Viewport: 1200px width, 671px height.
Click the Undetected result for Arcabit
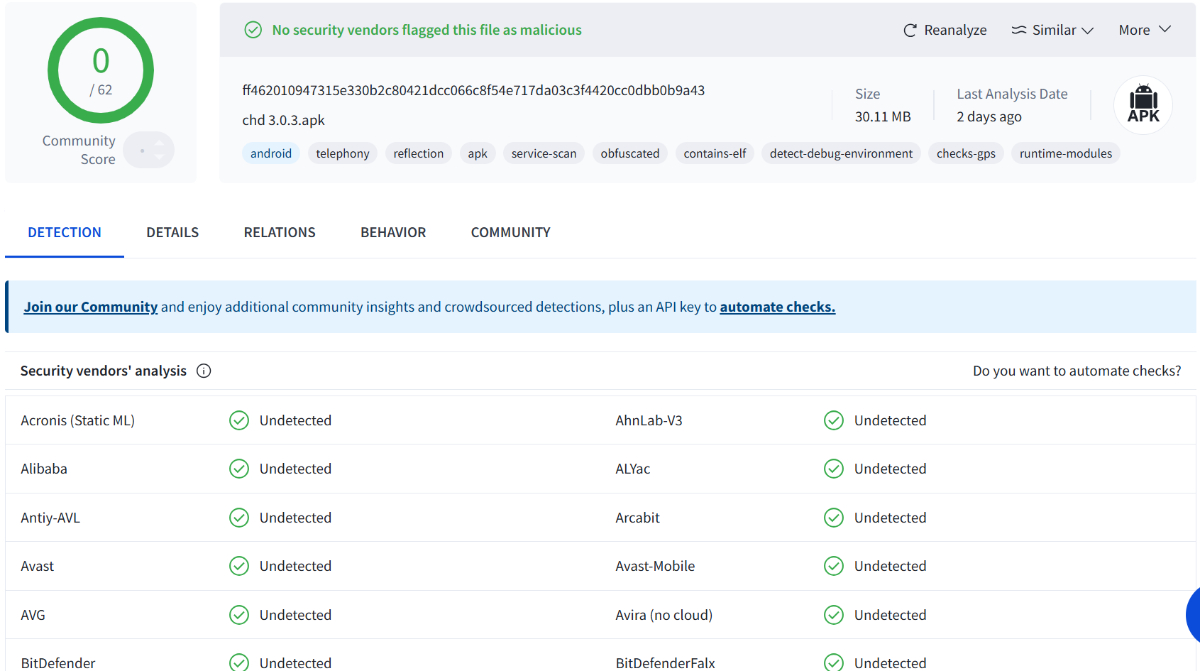point(890,518)
